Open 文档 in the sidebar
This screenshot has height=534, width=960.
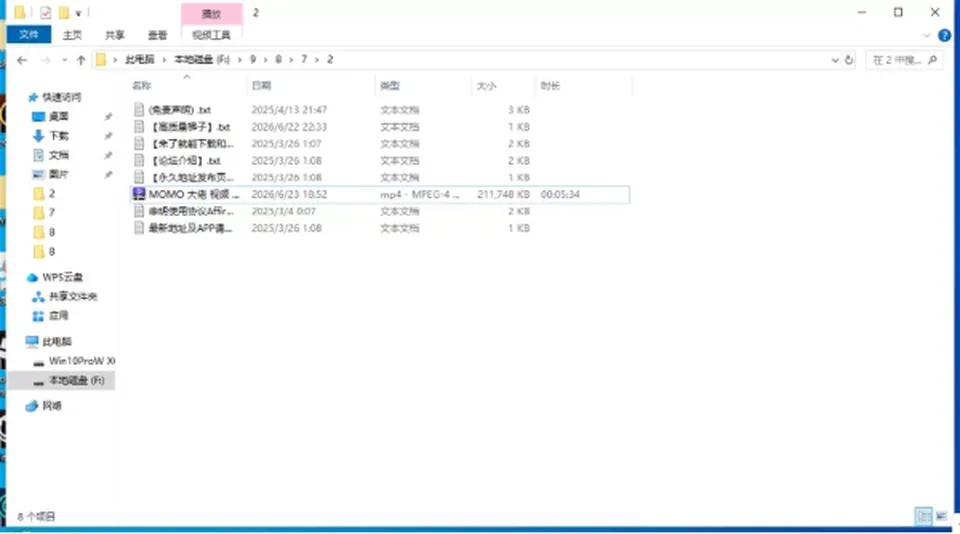click(59, 155)
